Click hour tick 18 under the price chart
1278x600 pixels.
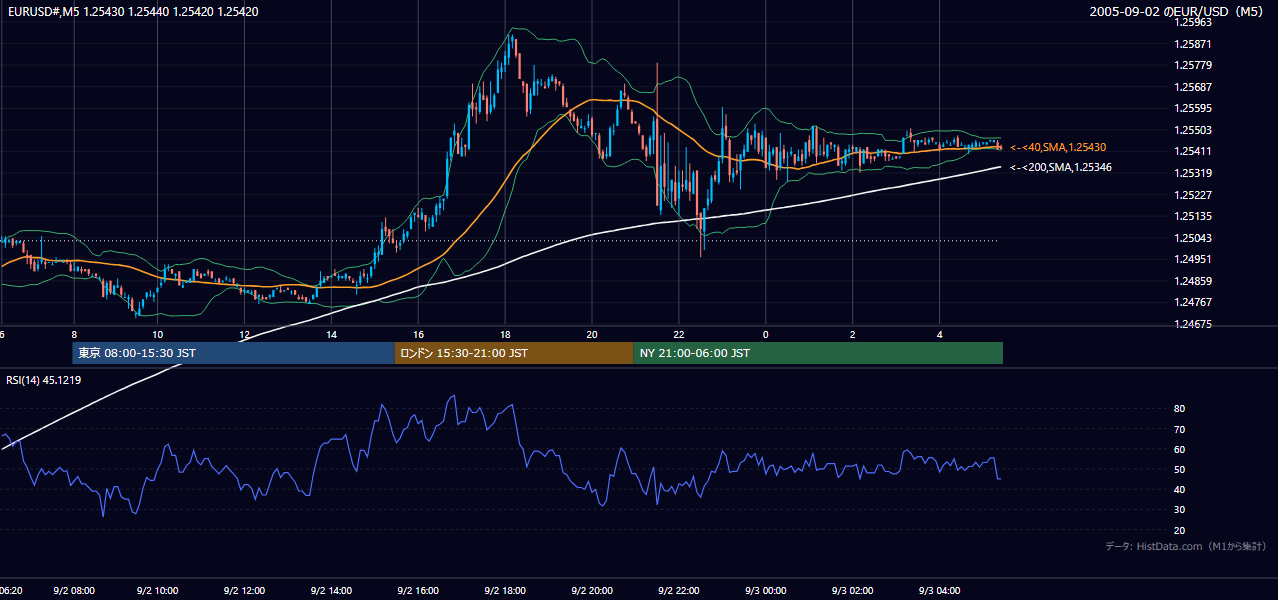point(506,334)
